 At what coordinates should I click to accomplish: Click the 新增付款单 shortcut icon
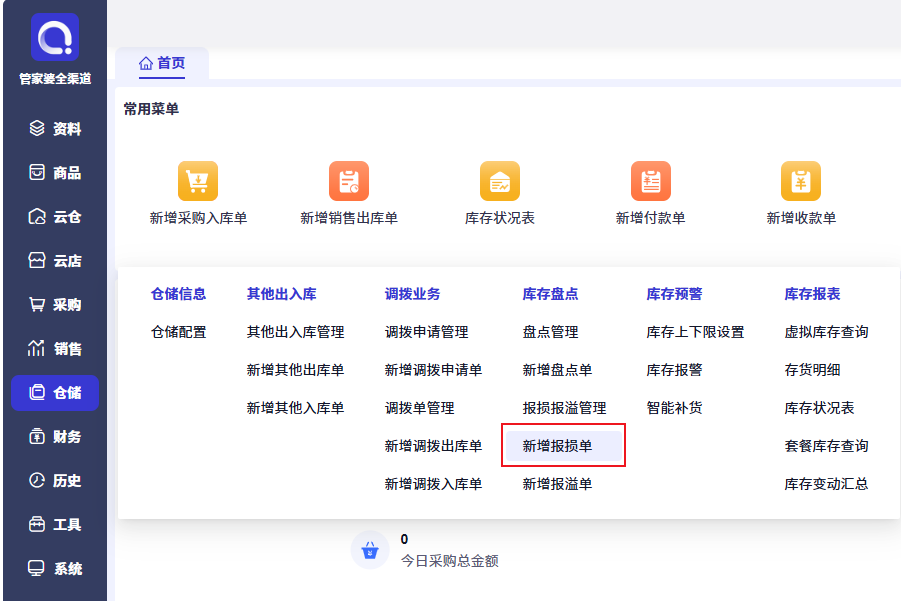point(650,181)
